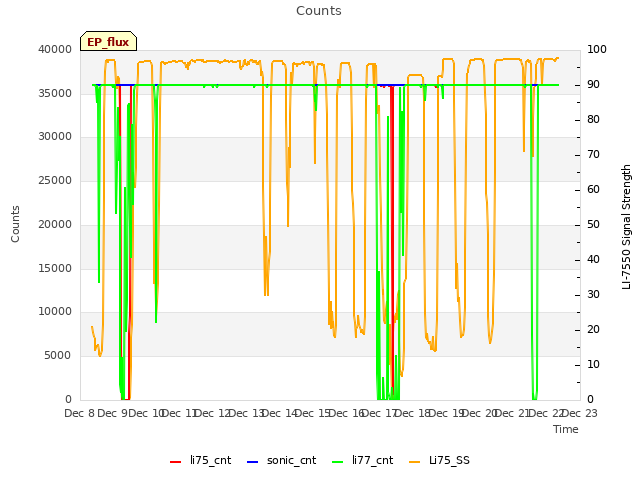
Task: Click the 30 tick on the right axis
Action: click(x=593, y=295)
